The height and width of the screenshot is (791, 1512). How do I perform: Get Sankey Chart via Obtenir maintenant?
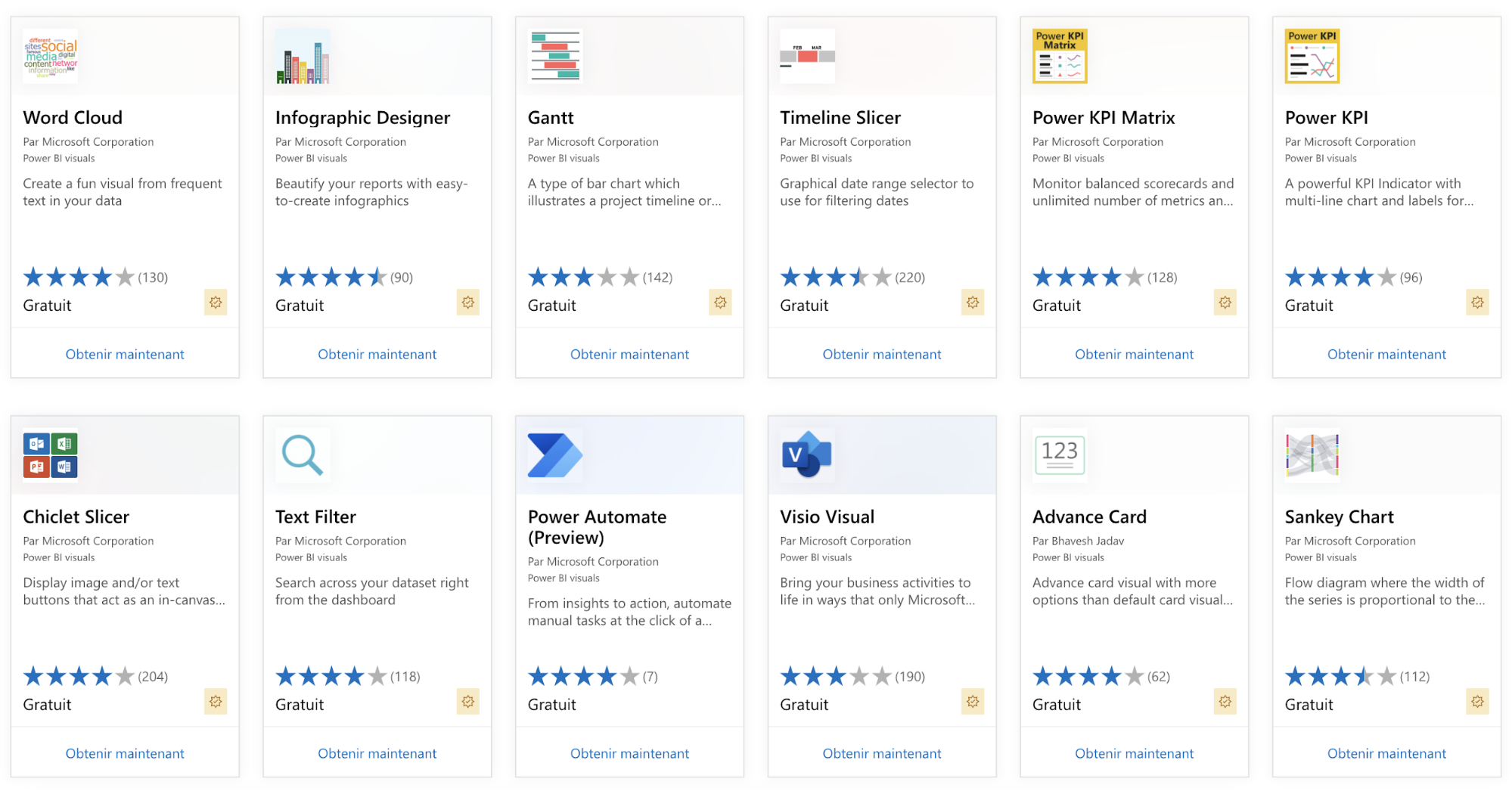tap(1386, 753)
